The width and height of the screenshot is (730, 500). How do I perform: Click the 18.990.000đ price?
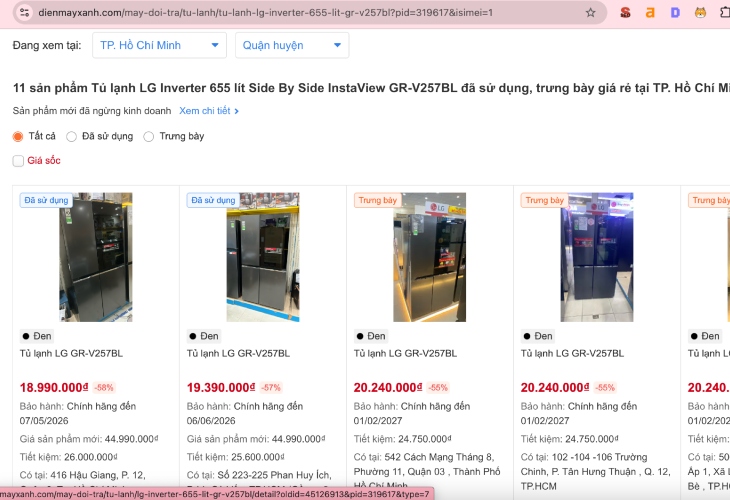coord(54,387)
